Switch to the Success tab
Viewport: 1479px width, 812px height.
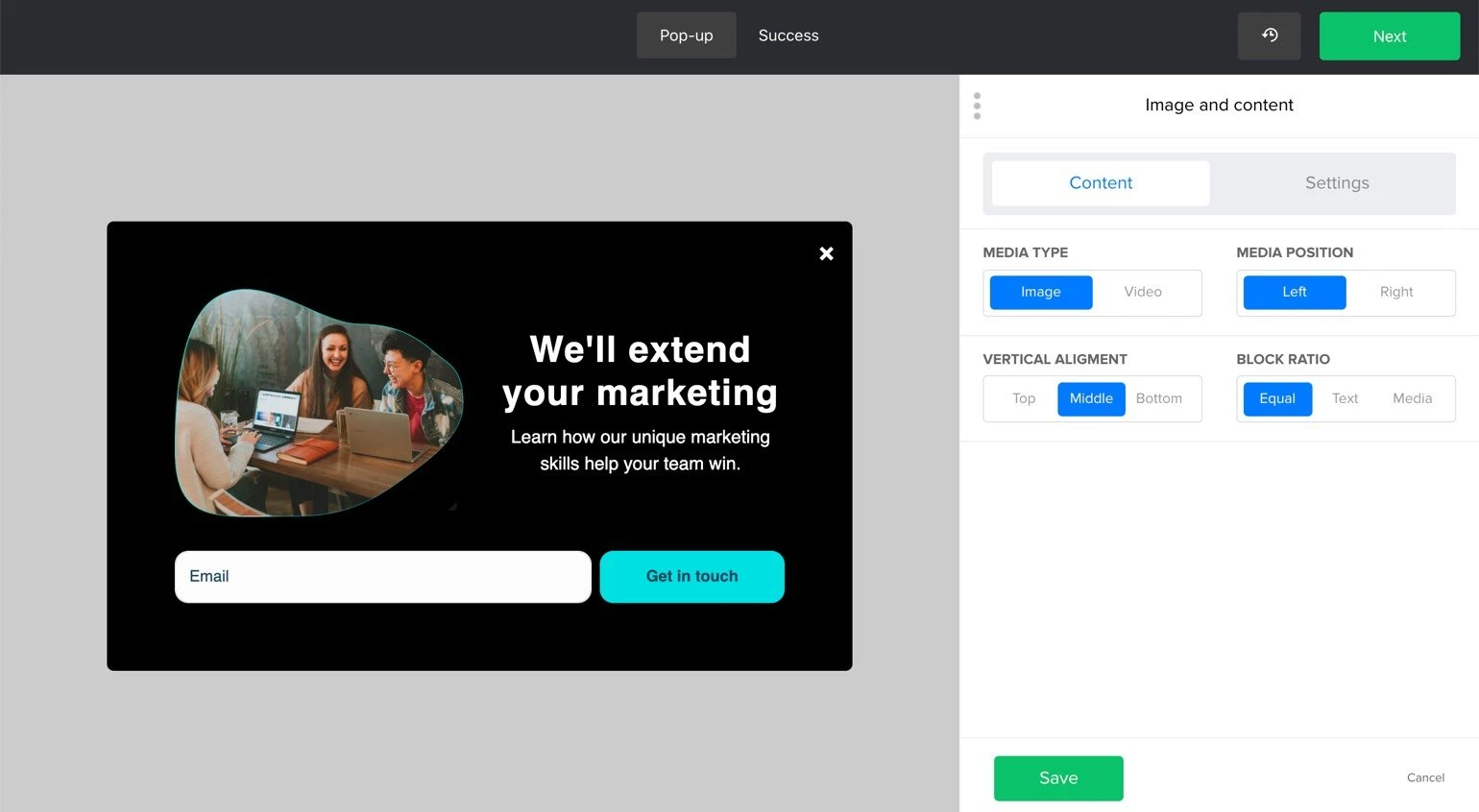point(788,36)
